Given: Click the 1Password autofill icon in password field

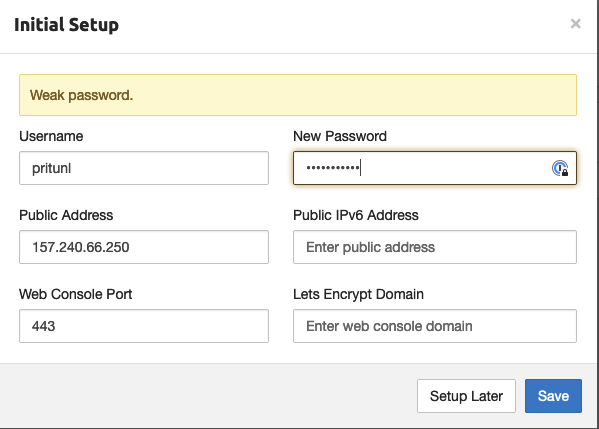Looking at the screenshot, I should point(560,168).
